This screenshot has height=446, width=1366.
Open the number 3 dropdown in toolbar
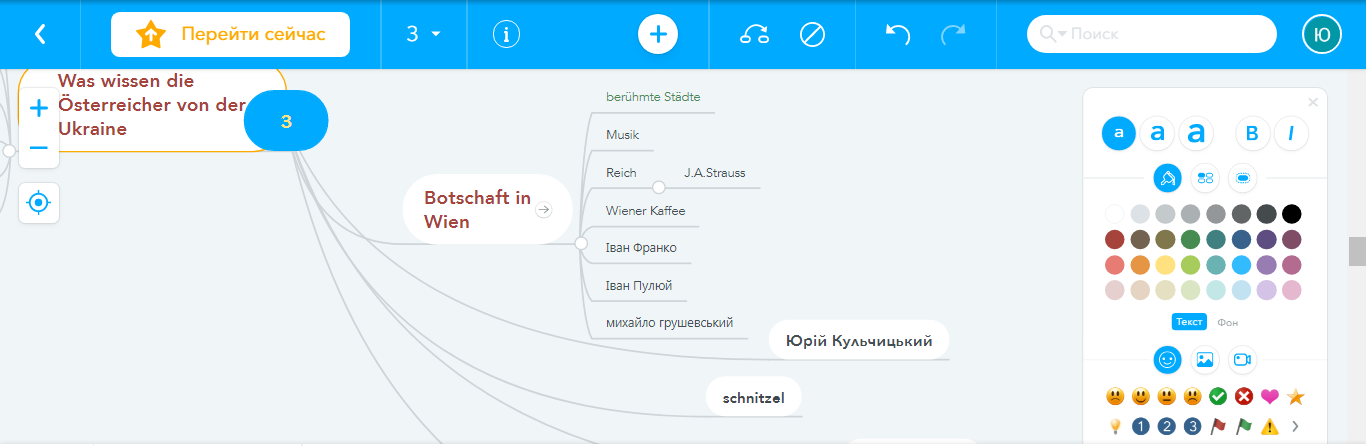[423, 34]
